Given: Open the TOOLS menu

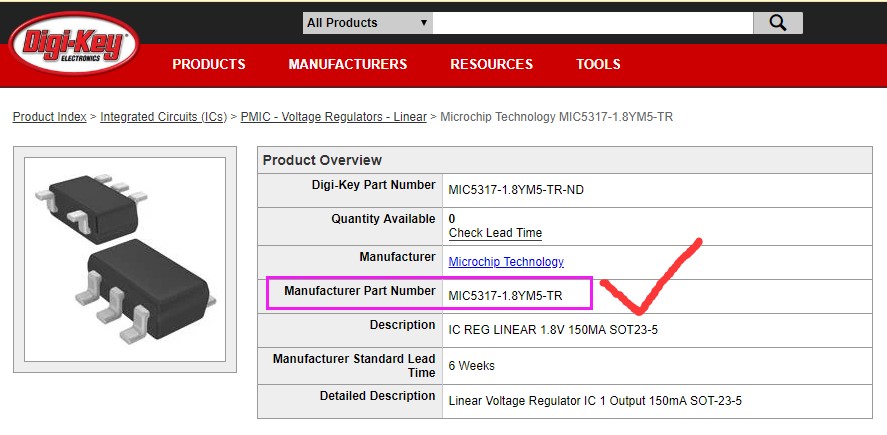Looking at the screenshot, I should tap(598, 64).
